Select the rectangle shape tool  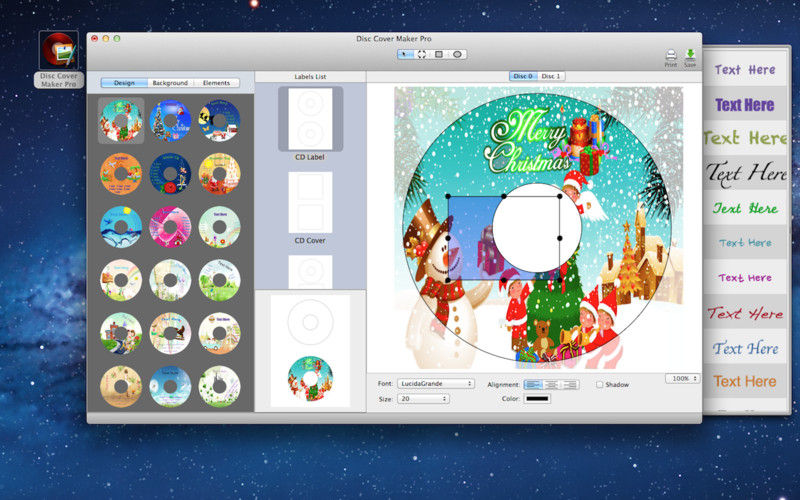pyautogui.click(x=439, y=55)
